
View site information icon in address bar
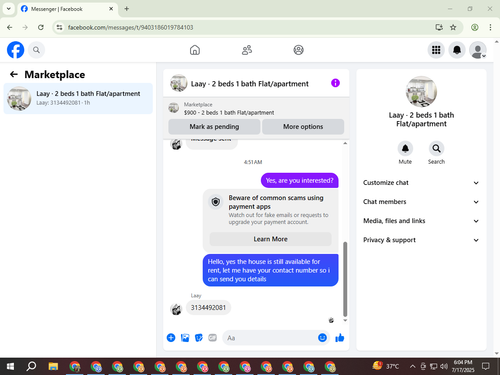pyautogui.click(x=59, y=27)
